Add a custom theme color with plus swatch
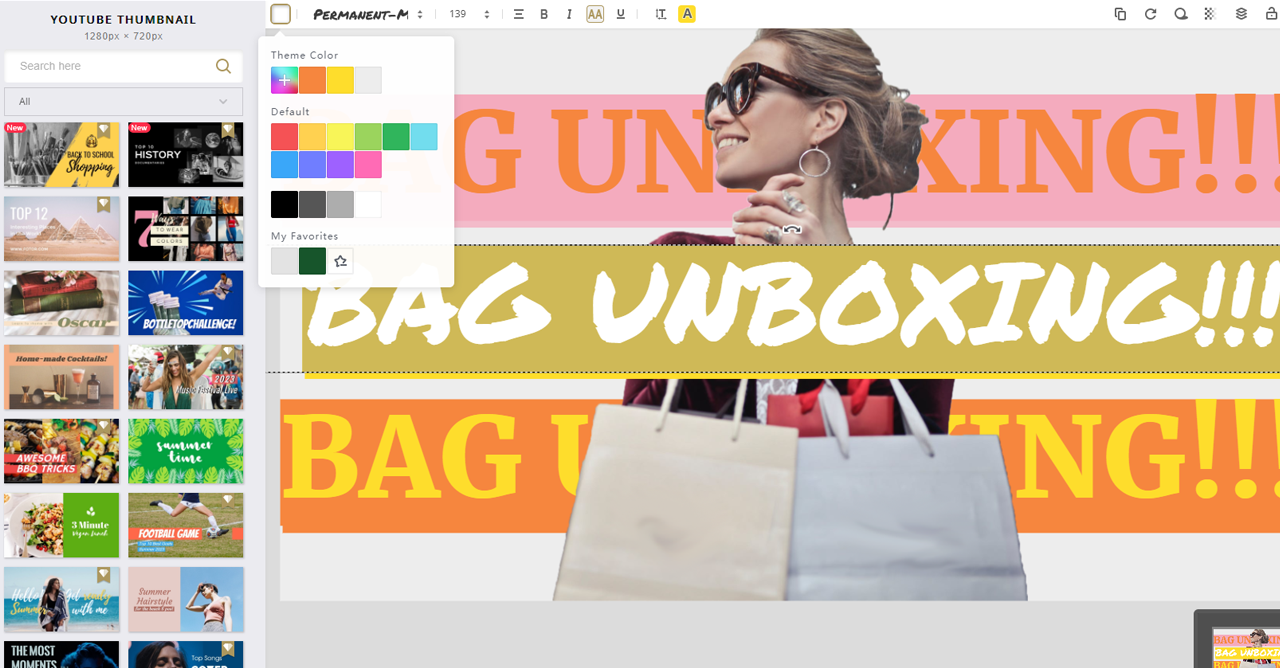This screenshot has height=668, width=1280. coord(284,80)
